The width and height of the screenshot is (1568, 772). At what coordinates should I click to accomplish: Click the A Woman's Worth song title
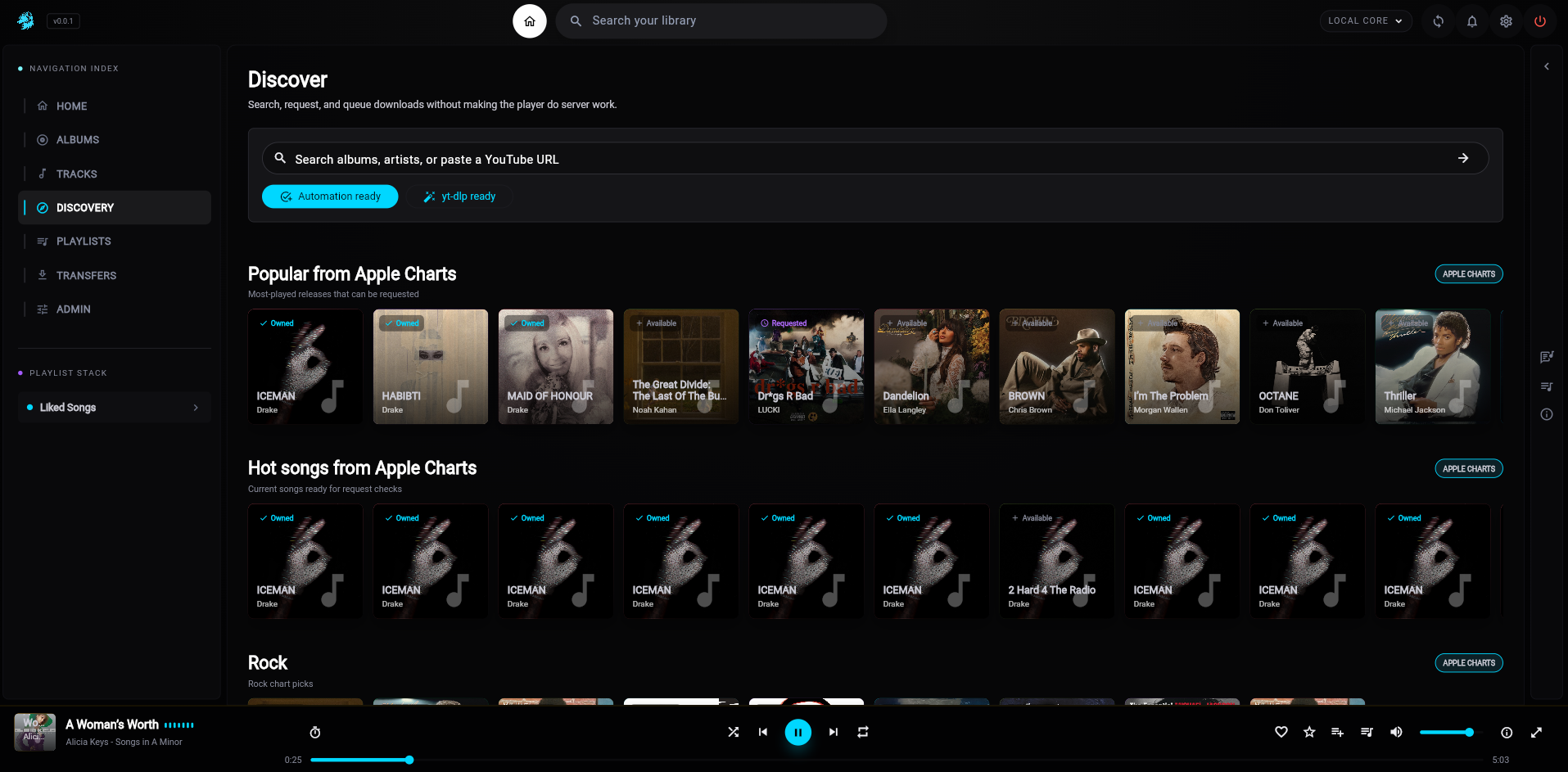click(x=112, y=725)
